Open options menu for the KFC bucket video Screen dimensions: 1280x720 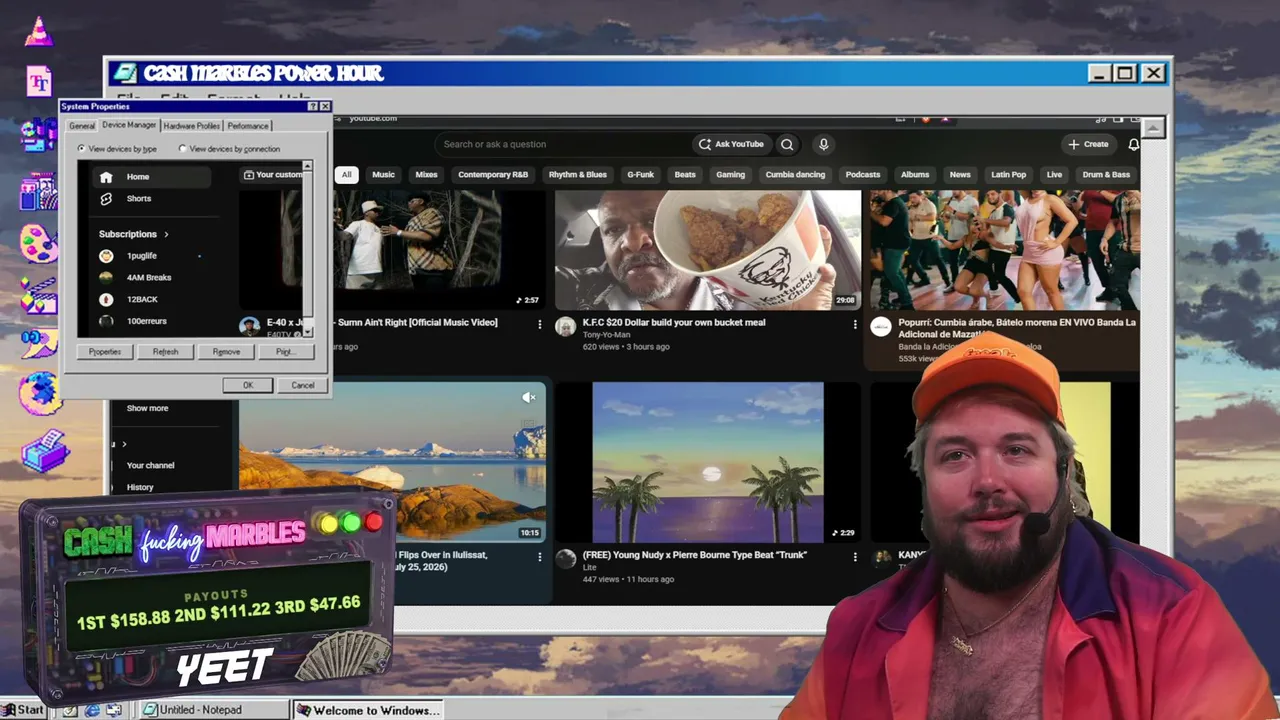855,324
